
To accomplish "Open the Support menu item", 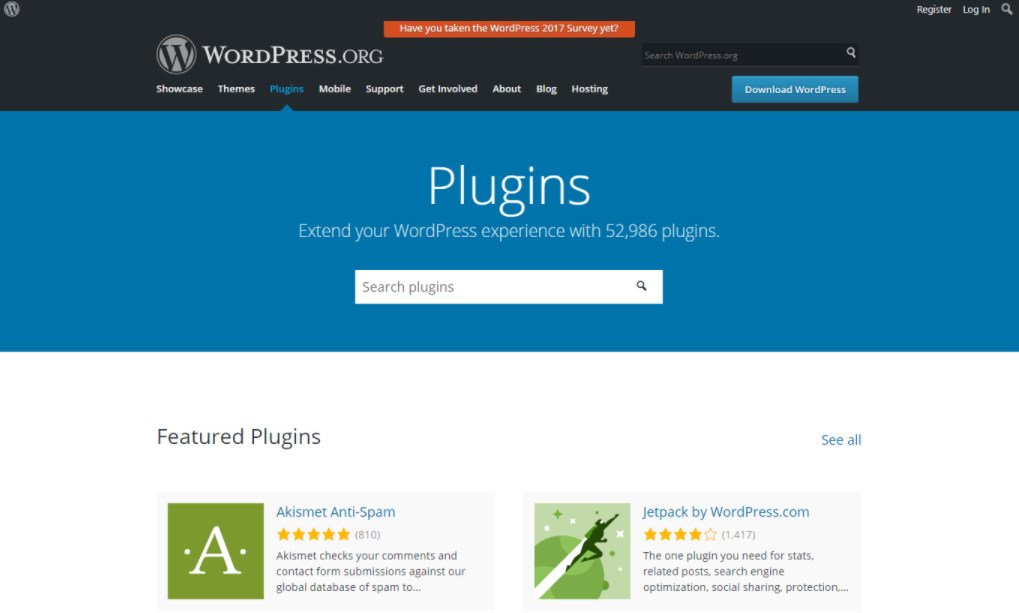I will [385, 89].
